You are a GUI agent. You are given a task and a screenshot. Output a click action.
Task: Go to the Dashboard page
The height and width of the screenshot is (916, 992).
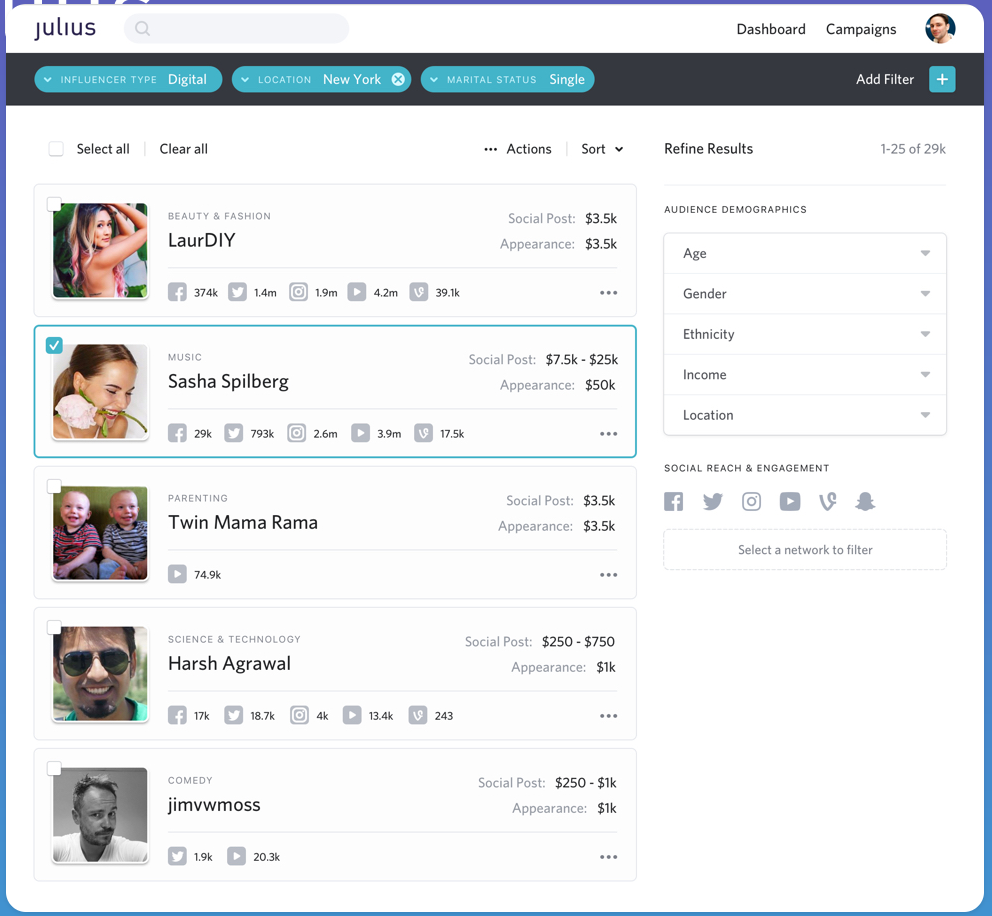point(771,29)
